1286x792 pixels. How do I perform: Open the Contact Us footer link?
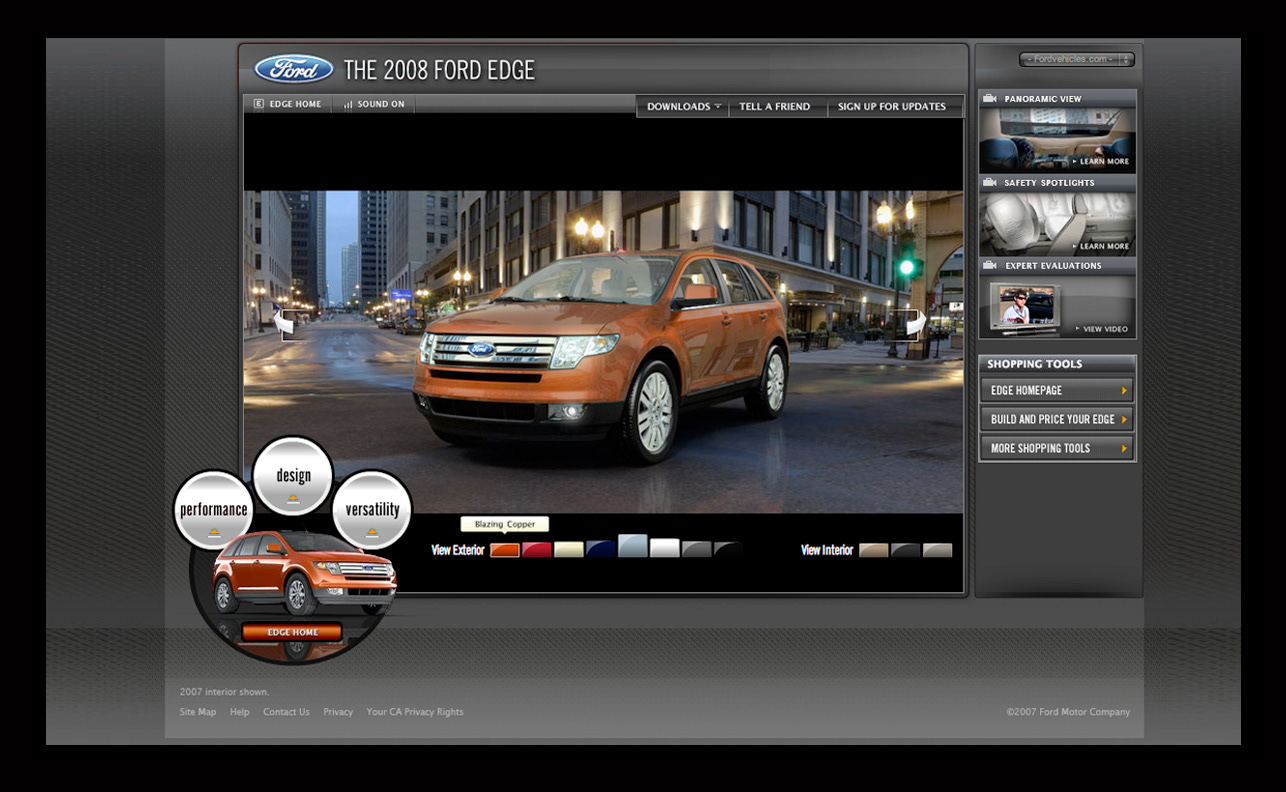pyautogui.click(x=286, y=712)
